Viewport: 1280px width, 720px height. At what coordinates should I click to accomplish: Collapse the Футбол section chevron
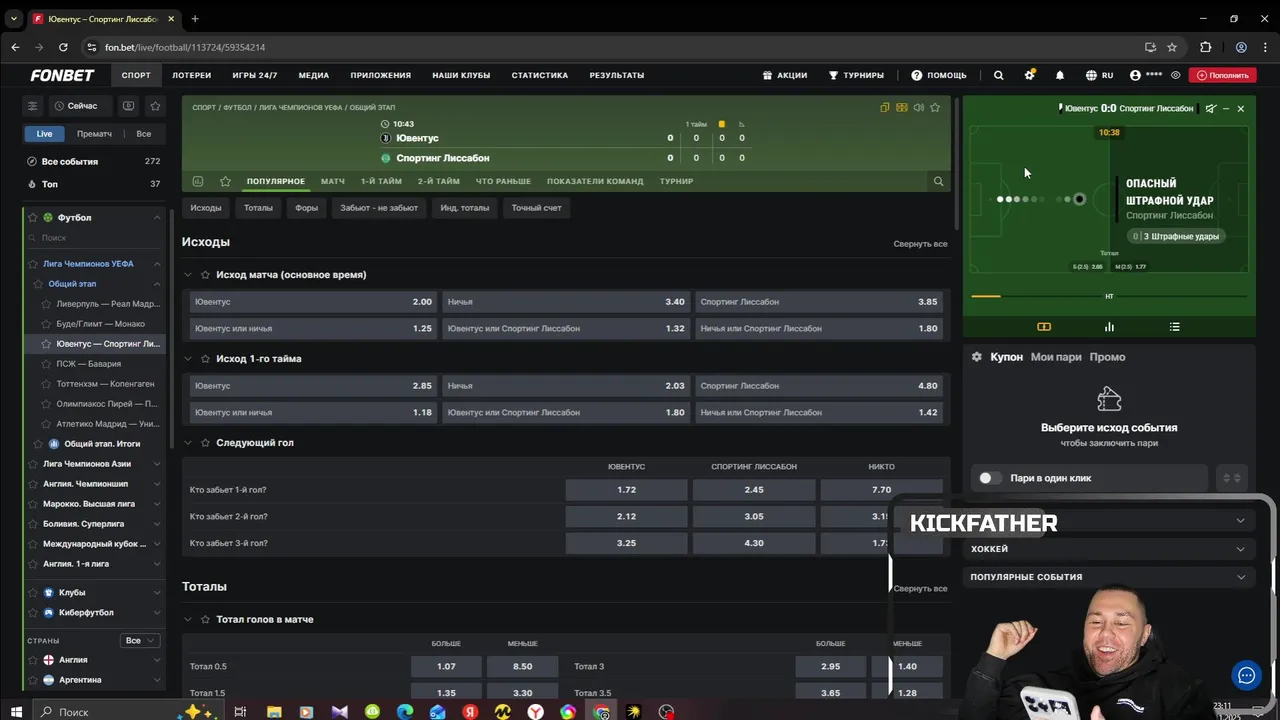pos(157,217)
